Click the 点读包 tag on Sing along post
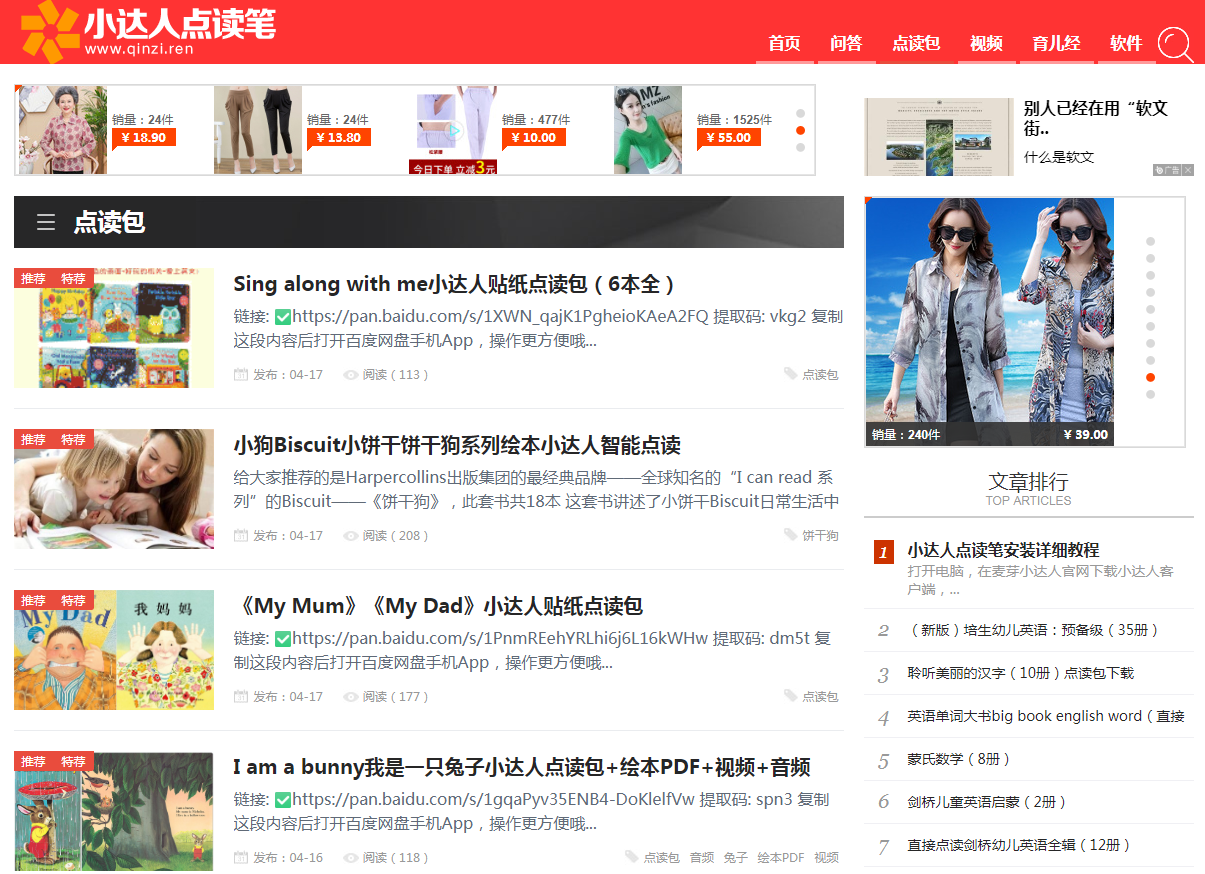Screen dimensions: 1205x874 819,375
